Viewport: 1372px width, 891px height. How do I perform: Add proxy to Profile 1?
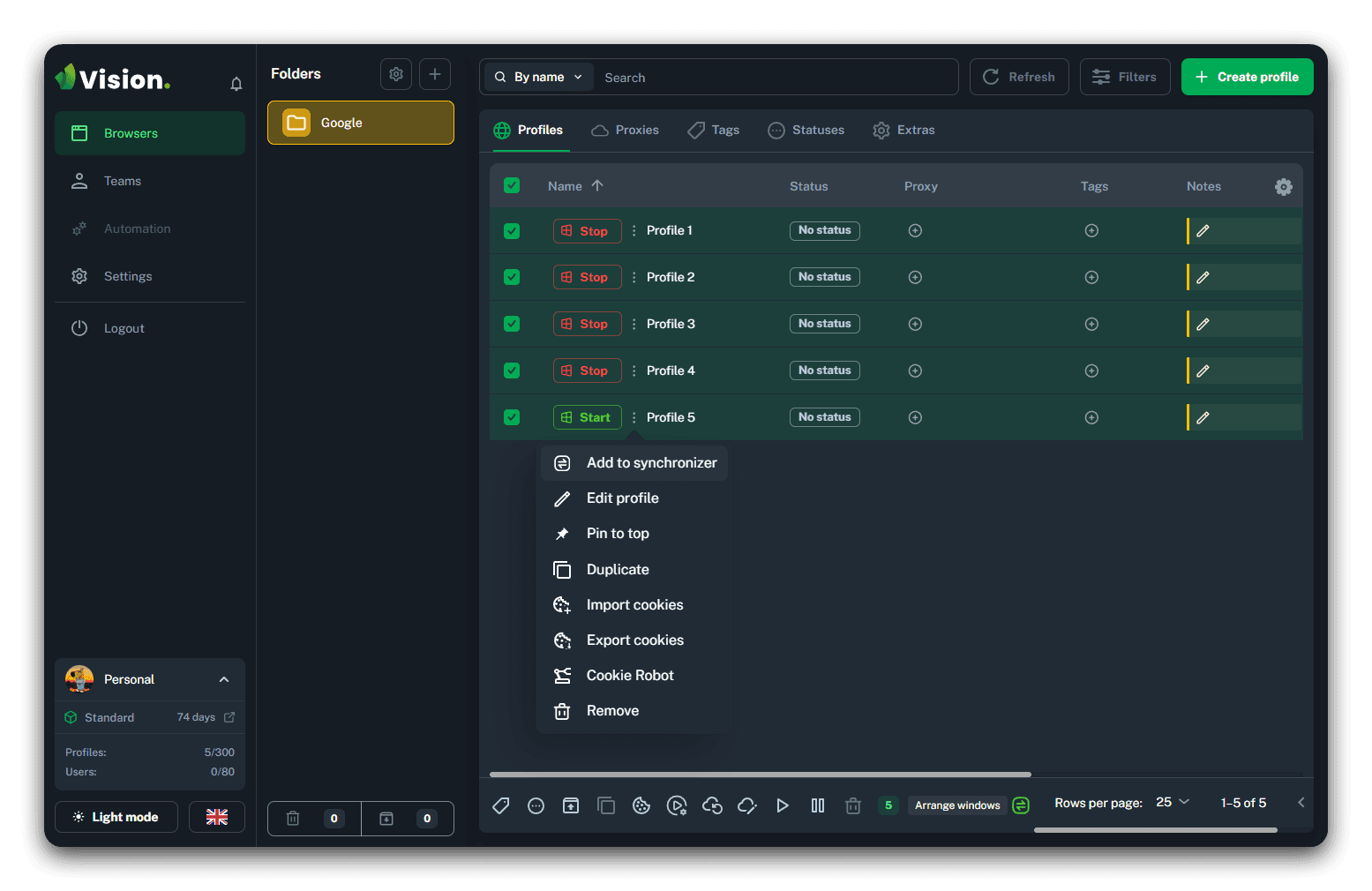pos(915,231)
